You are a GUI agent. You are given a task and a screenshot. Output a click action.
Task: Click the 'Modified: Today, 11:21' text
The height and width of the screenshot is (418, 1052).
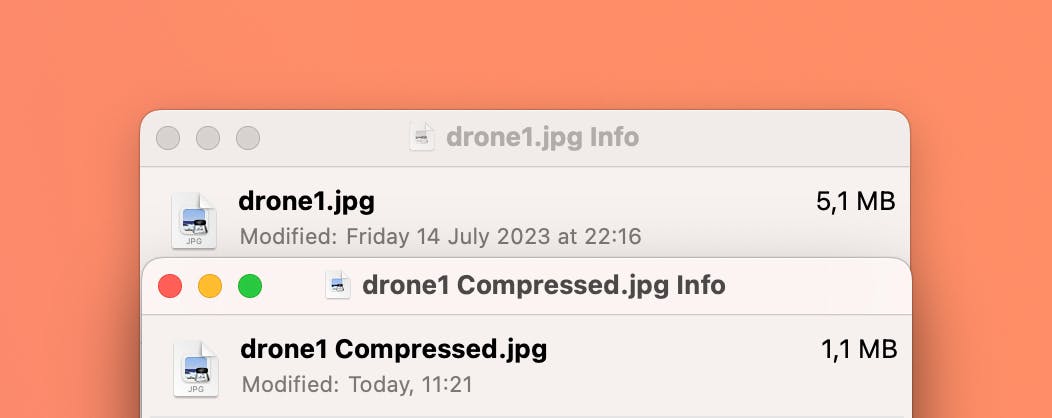tap(357, 384)
